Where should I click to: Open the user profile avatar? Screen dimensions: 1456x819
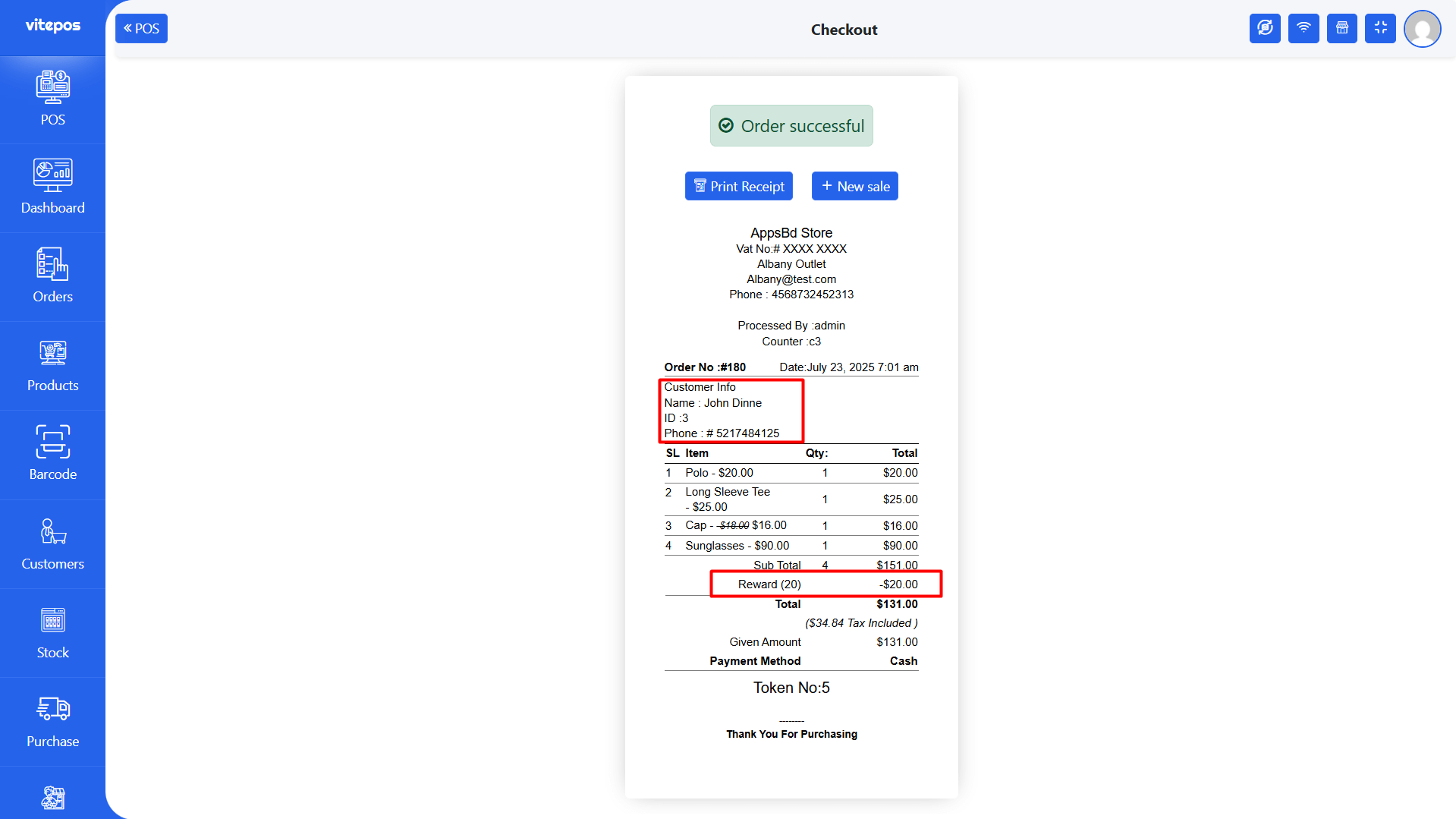tap(1423, 29)
